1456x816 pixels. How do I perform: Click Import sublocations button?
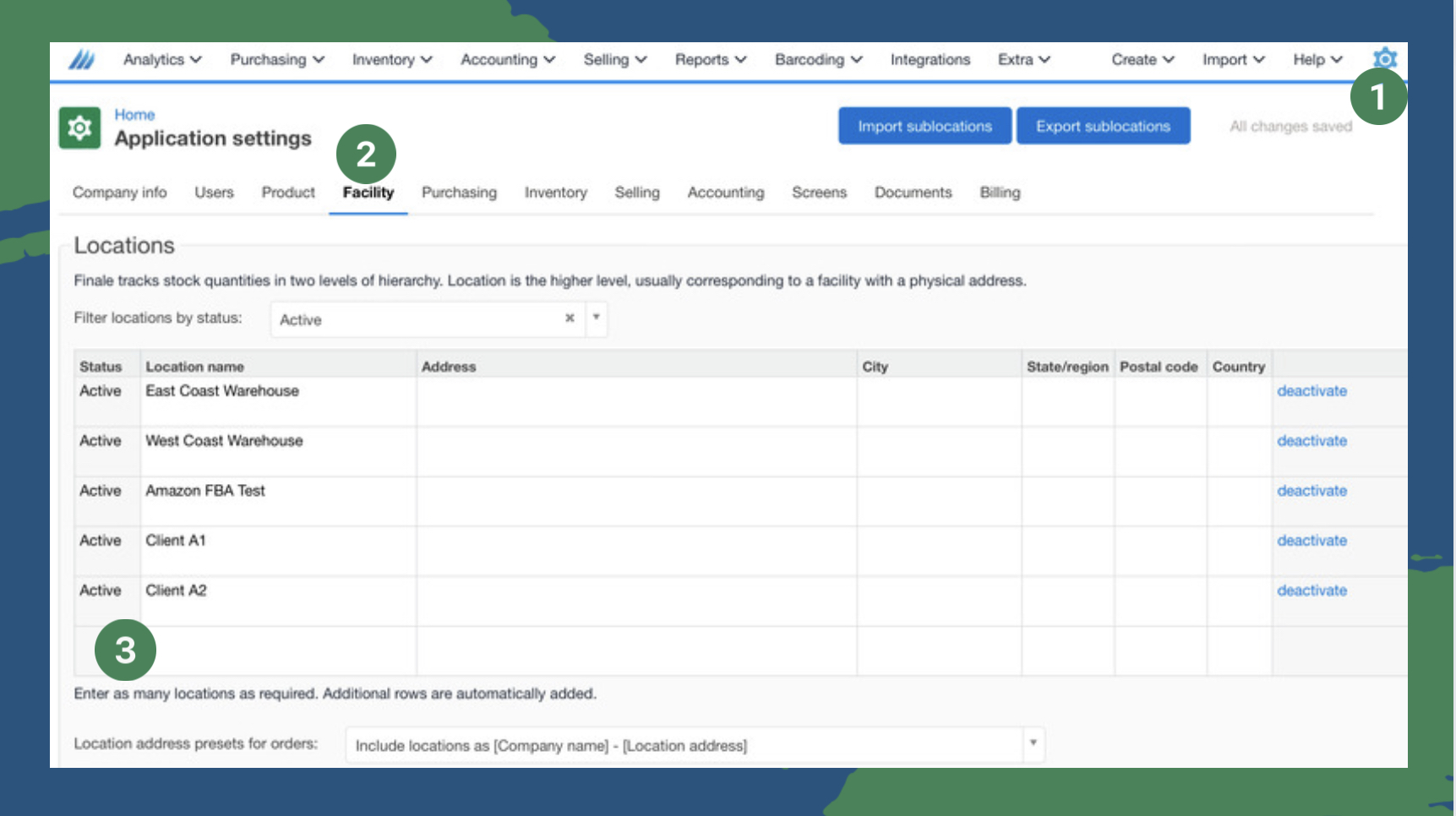coord(925,126)
